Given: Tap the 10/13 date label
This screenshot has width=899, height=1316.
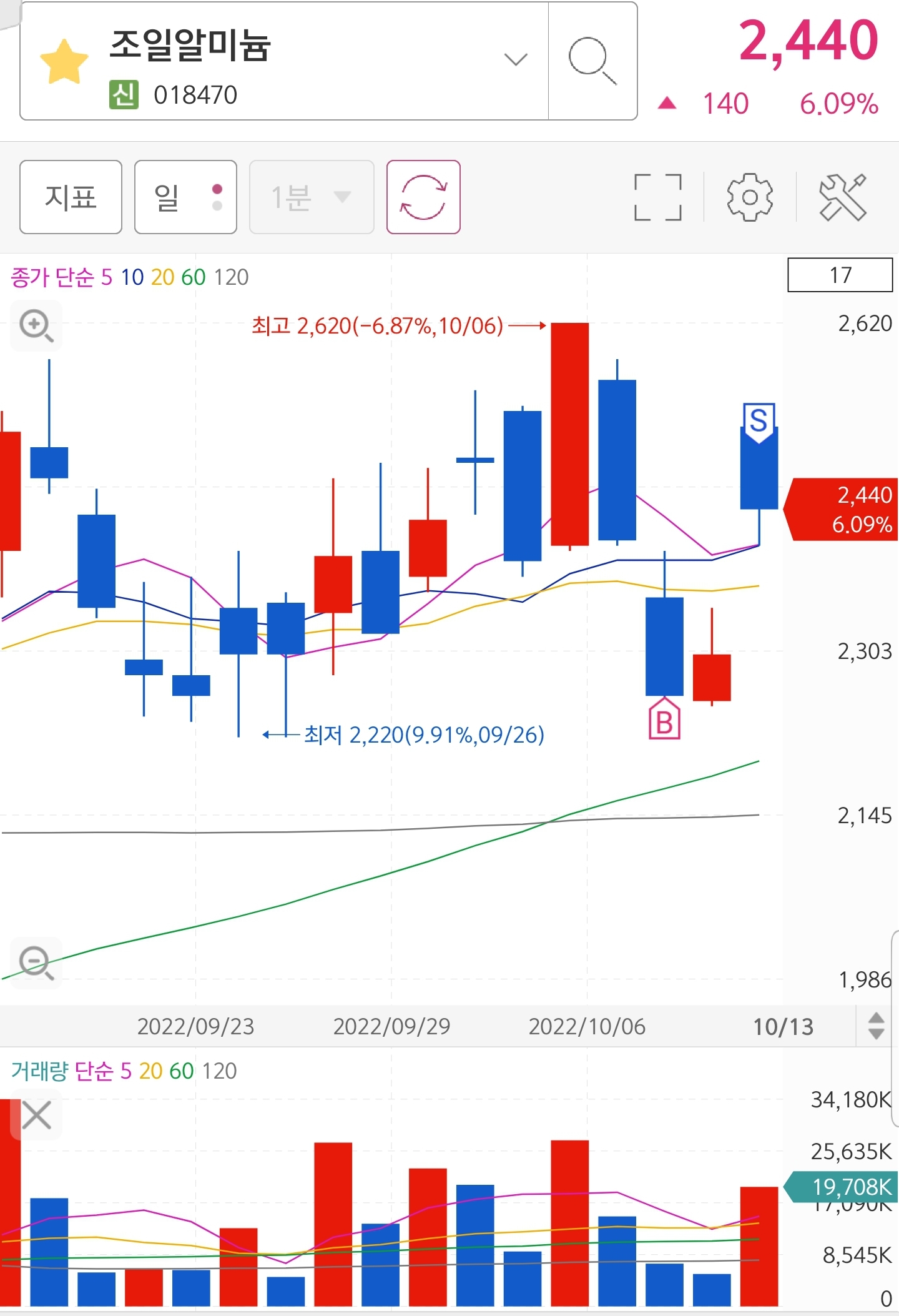Looking at the screenshot, I should pos(784,1026).
